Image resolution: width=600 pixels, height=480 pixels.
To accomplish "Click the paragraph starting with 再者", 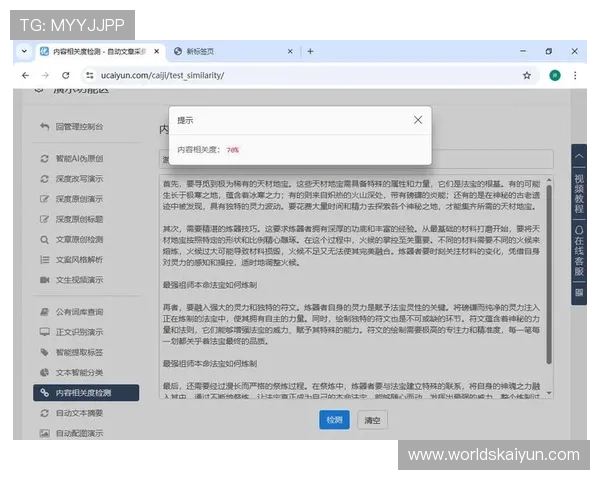I will click(x=351, y=324).
